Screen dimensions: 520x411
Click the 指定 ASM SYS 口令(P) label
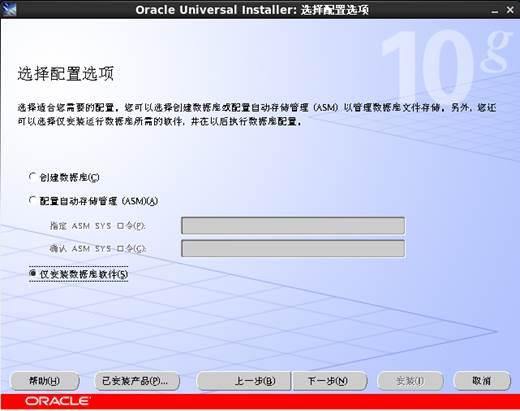(97, 226)
